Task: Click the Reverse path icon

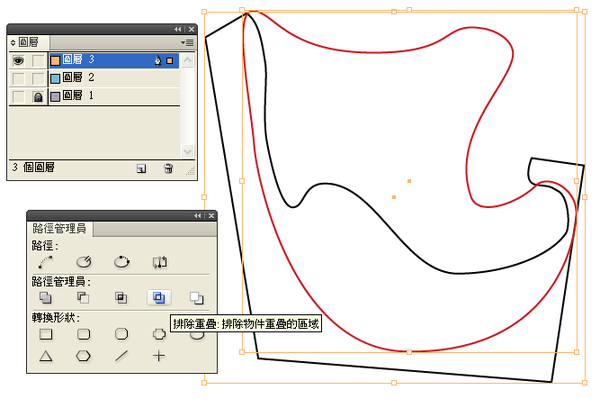Action: pyautogui.click(x=160, y=262)
